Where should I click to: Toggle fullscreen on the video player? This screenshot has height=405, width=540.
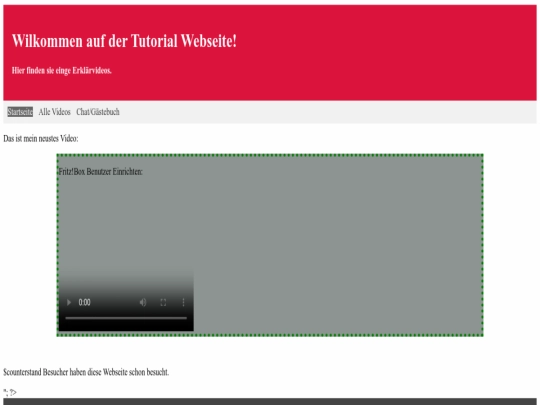pyautogui.click(x=163, y=302)
